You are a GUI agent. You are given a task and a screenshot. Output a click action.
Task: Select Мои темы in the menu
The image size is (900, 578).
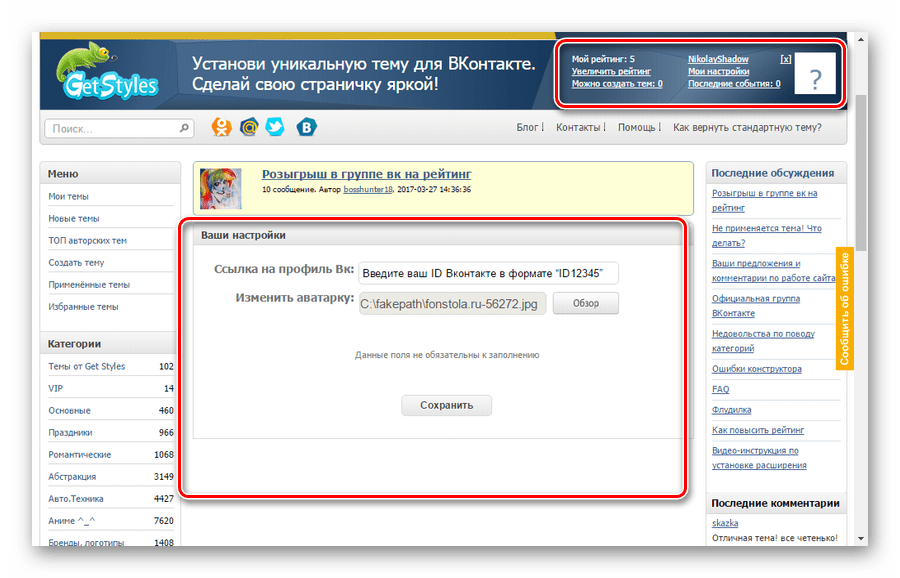68,196
